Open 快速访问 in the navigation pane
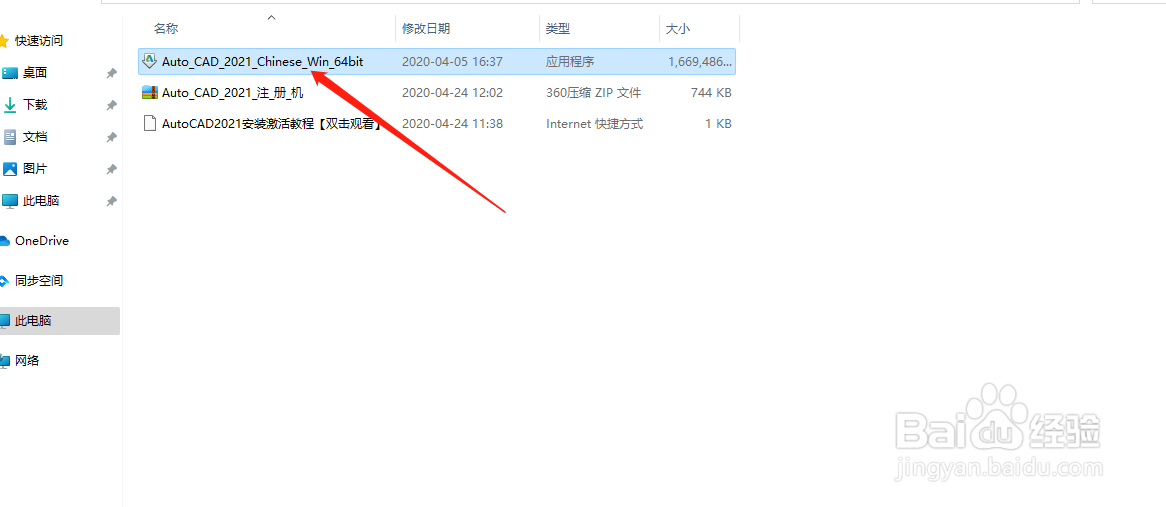1166x507 pixels. point(39,41)
